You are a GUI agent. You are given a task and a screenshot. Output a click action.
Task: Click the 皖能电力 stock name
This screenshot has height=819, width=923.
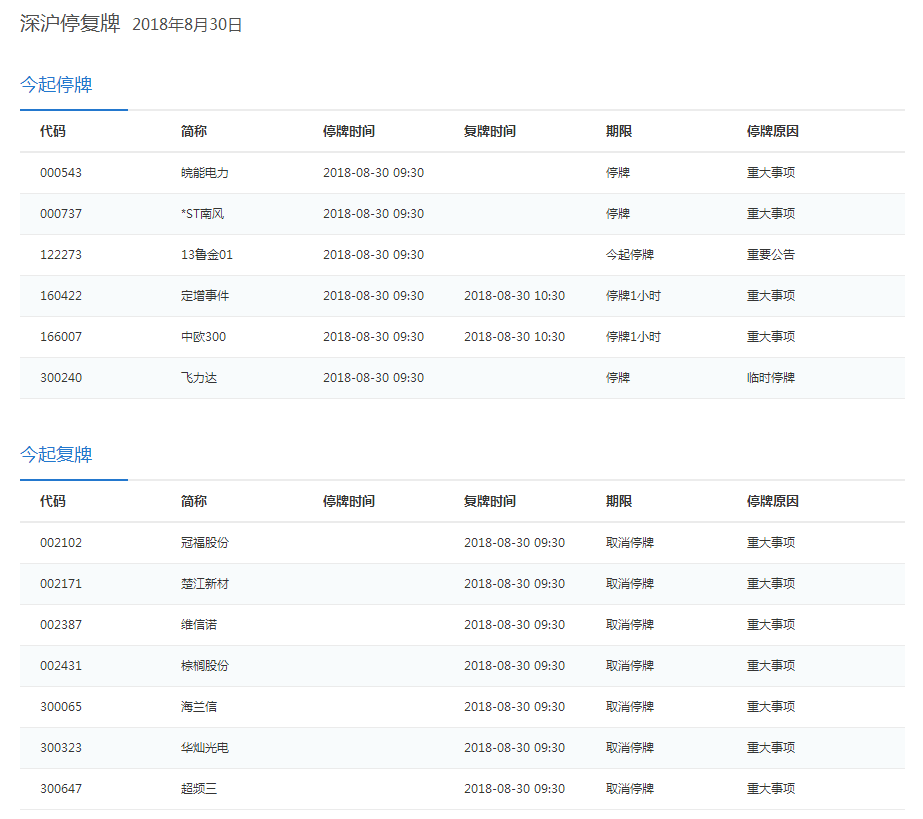(x=205, y=173)
